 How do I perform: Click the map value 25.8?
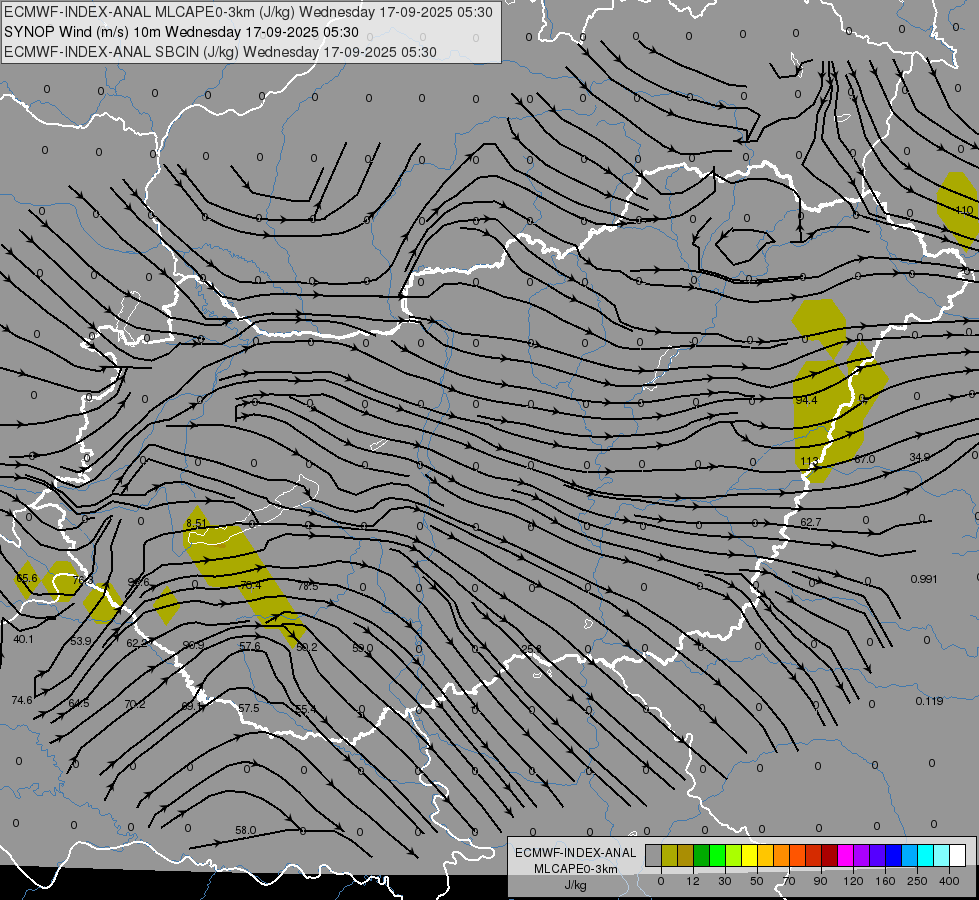(531, 649)
